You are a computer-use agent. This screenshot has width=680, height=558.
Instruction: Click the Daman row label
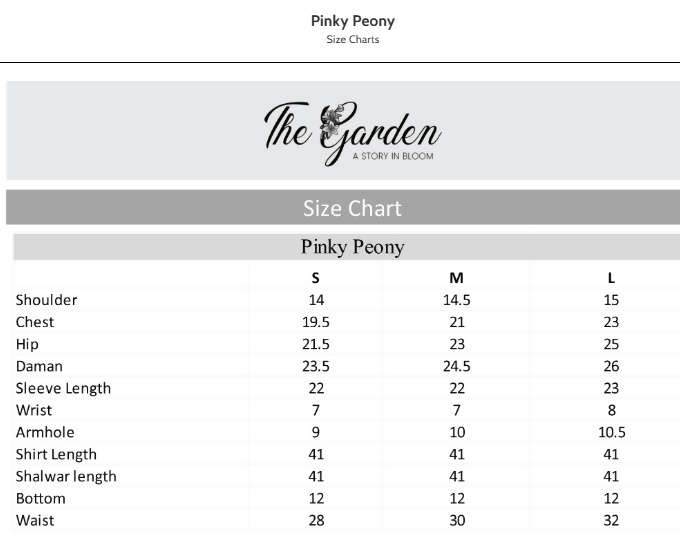(x=39, y=366)
